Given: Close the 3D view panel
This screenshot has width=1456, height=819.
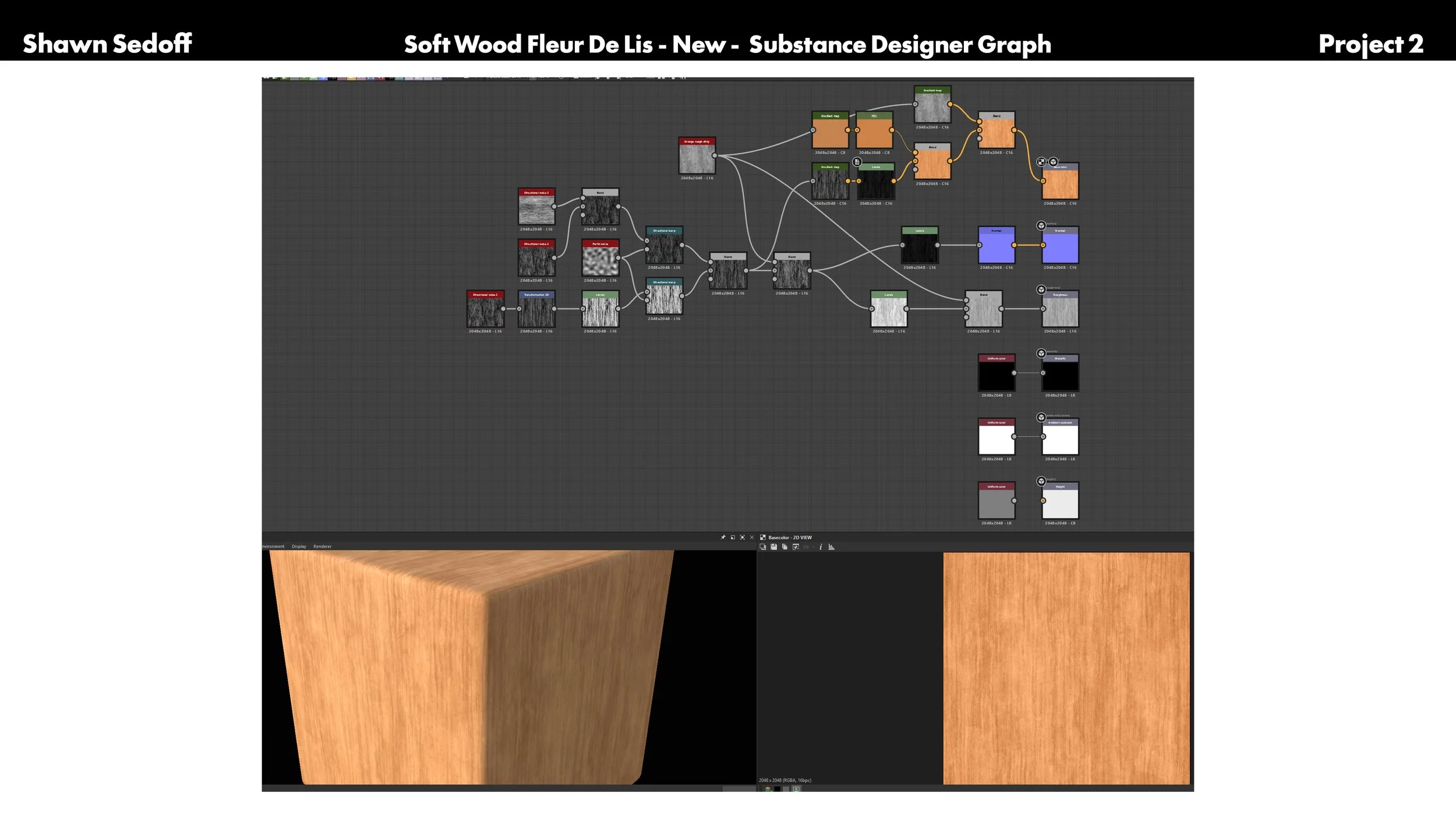Looking at the screenshot, I should point(751,537).
